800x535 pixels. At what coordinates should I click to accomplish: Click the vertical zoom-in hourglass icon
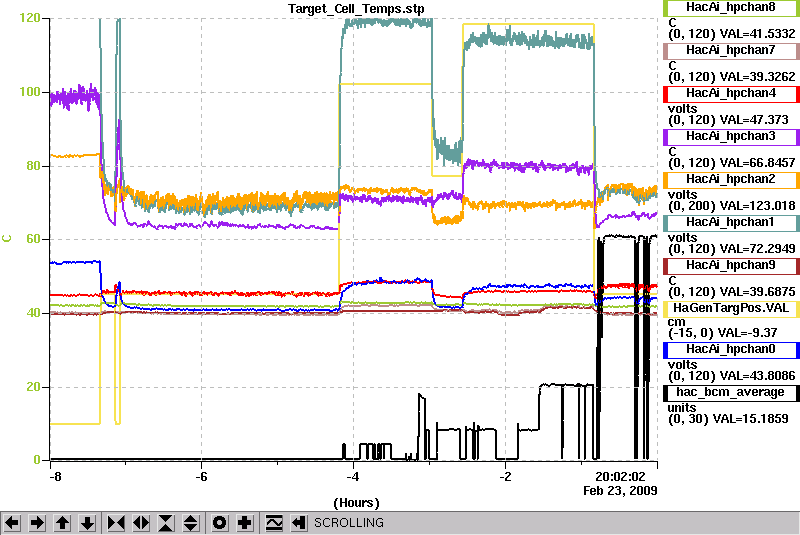(x=166, y=523)
